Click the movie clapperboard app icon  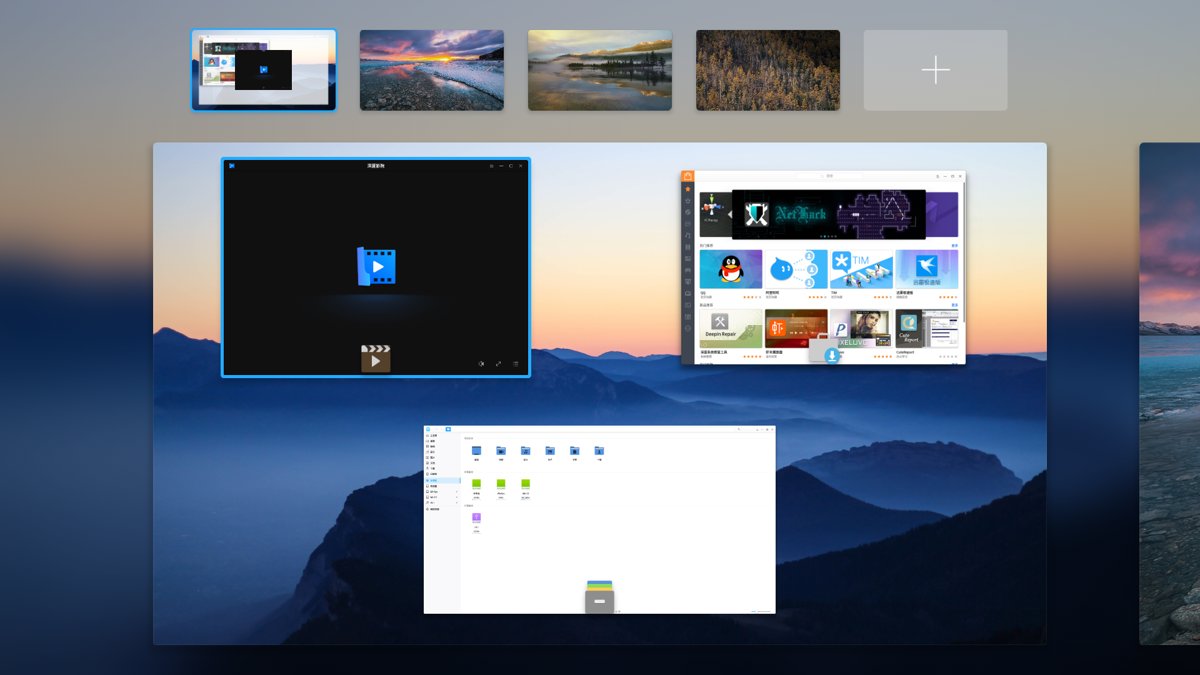376,358
